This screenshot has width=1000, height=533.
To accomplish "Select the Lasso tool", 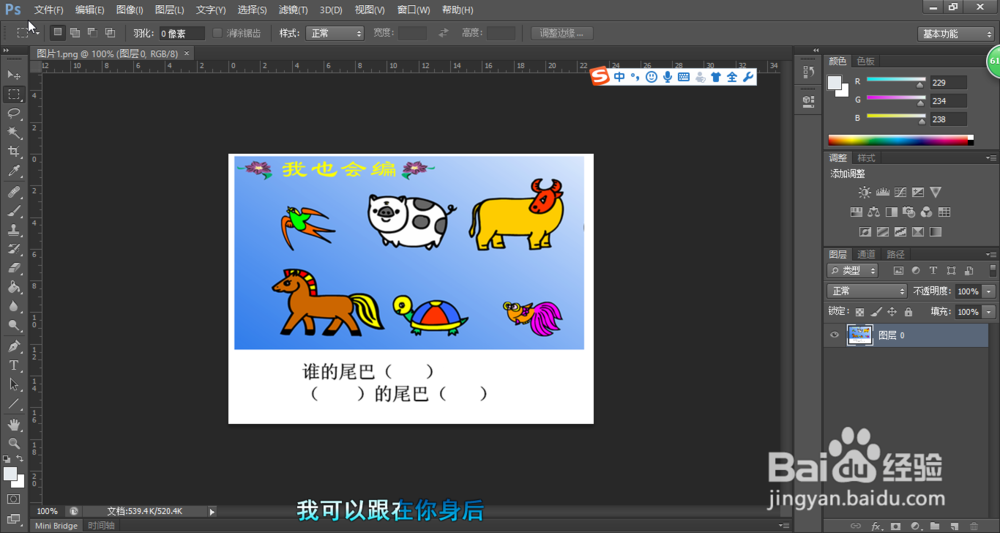I will click(x=13, y=113).
